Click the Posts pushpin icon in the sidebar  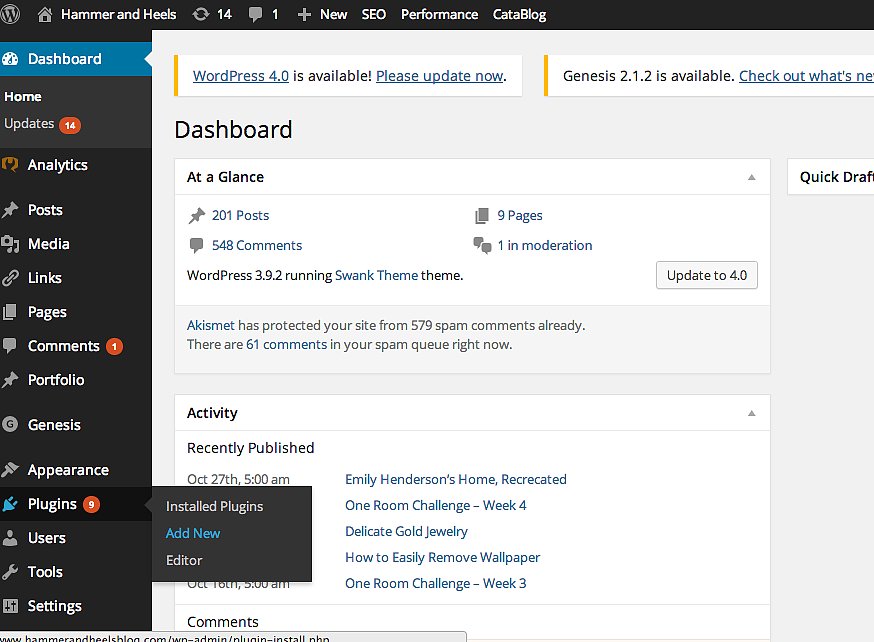point(9,210)
